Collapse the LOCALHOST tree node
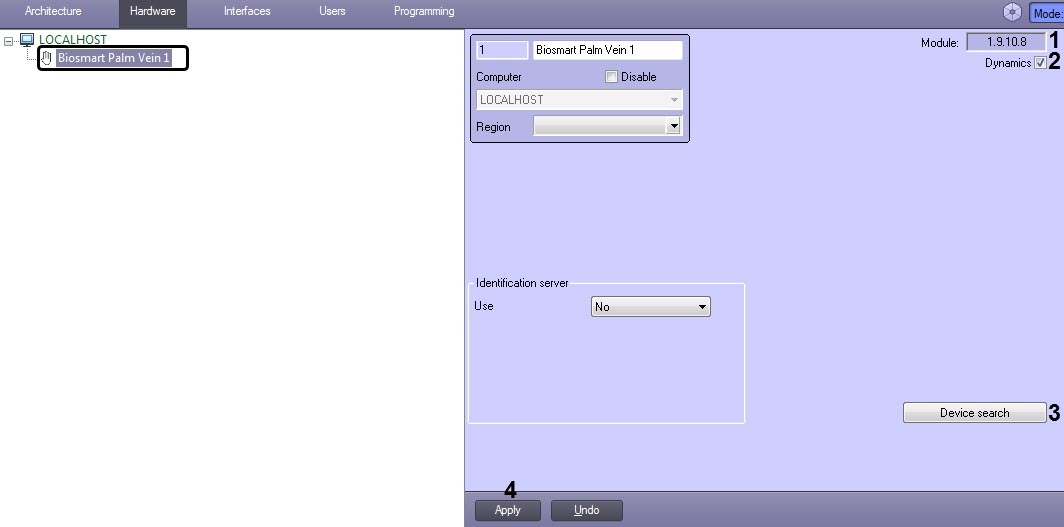The image size is (1064, 527). [x=9, y=41]
